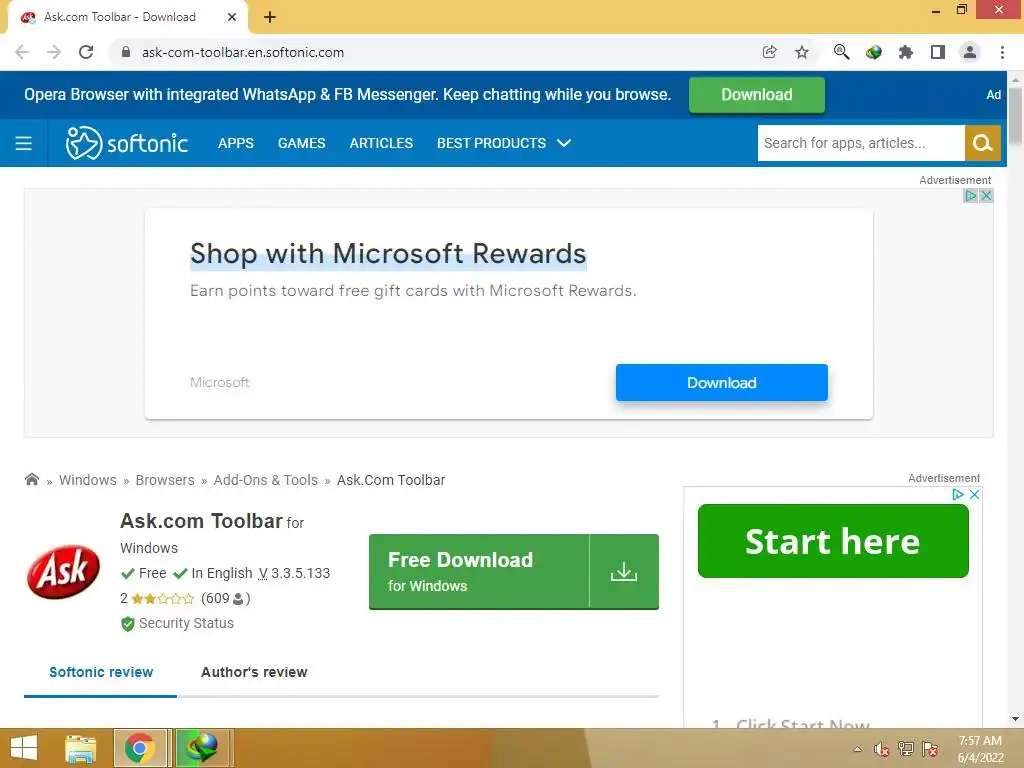The height and width of the screenshot is (768, 1024).
Task: Open ARTICLES in Softonic navigation
Action: (381, 143)
